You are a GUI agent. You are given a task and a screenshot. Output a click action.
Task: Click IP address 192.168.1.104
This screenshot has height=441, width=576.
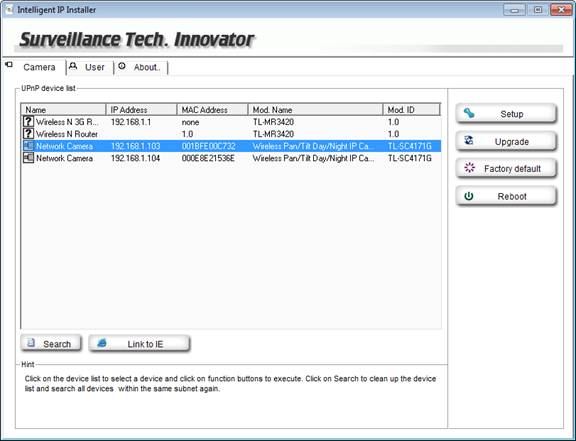click(135, 158)
